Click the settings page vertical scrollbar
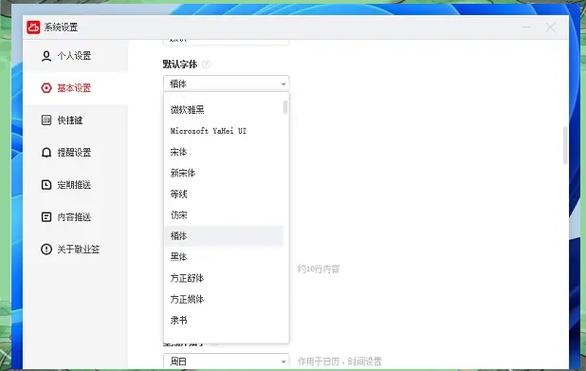 click(565, 145)
